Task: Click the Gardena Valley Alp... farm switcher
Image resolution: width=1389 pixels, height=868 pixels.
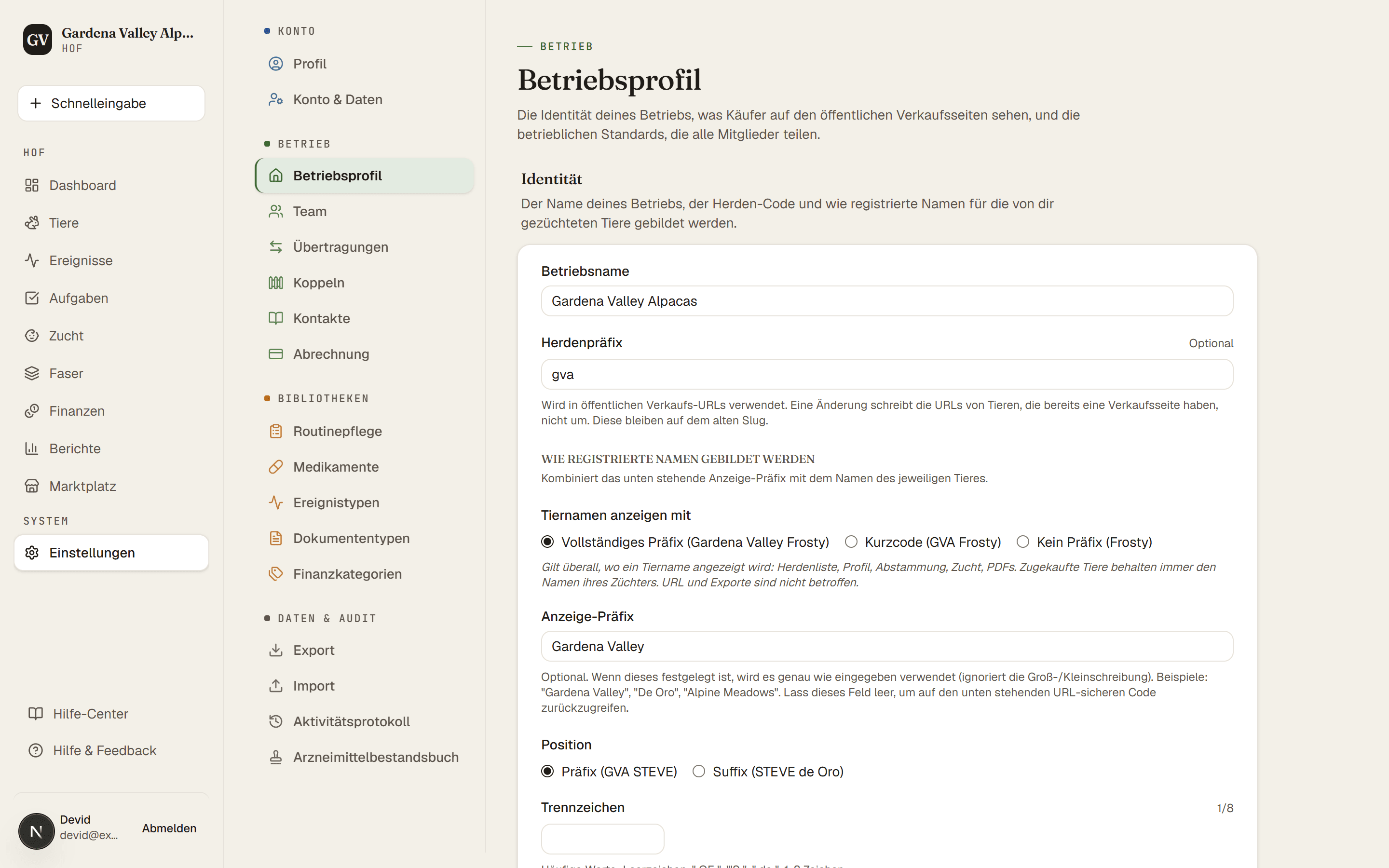Action: tap(111, 40)
